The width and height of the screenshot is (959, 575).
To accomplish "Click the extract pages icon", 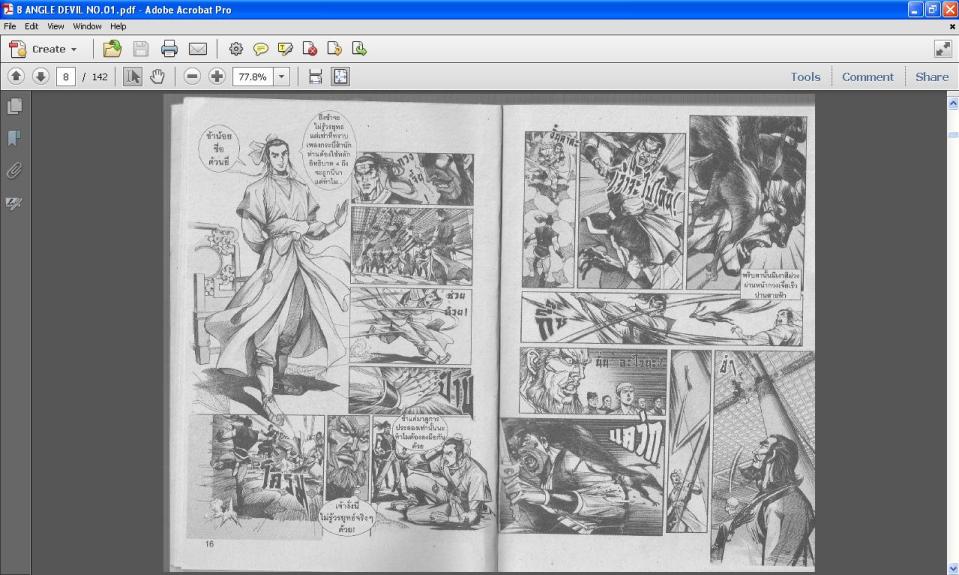I will point(335,49).
